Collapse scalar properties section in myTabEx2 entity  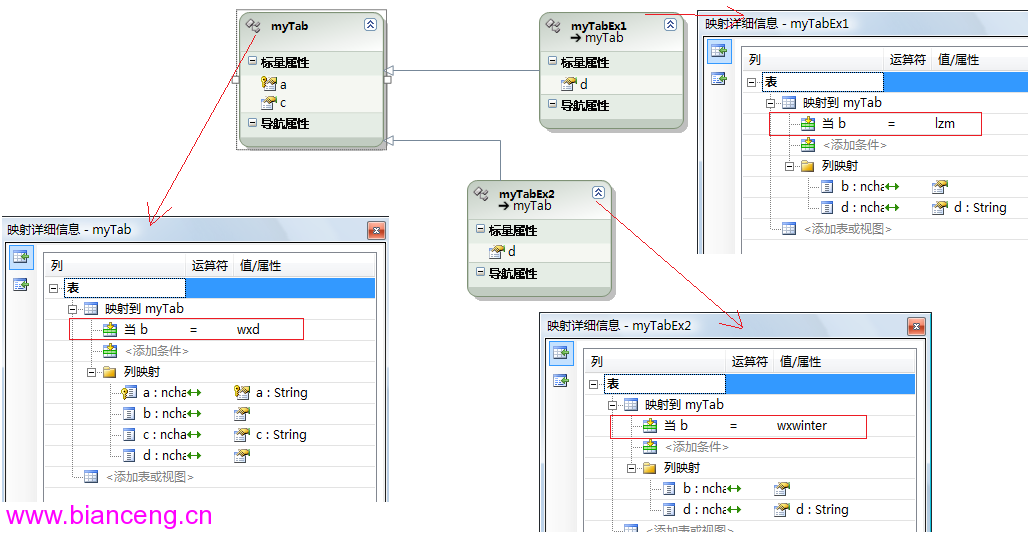coord(480,229)
